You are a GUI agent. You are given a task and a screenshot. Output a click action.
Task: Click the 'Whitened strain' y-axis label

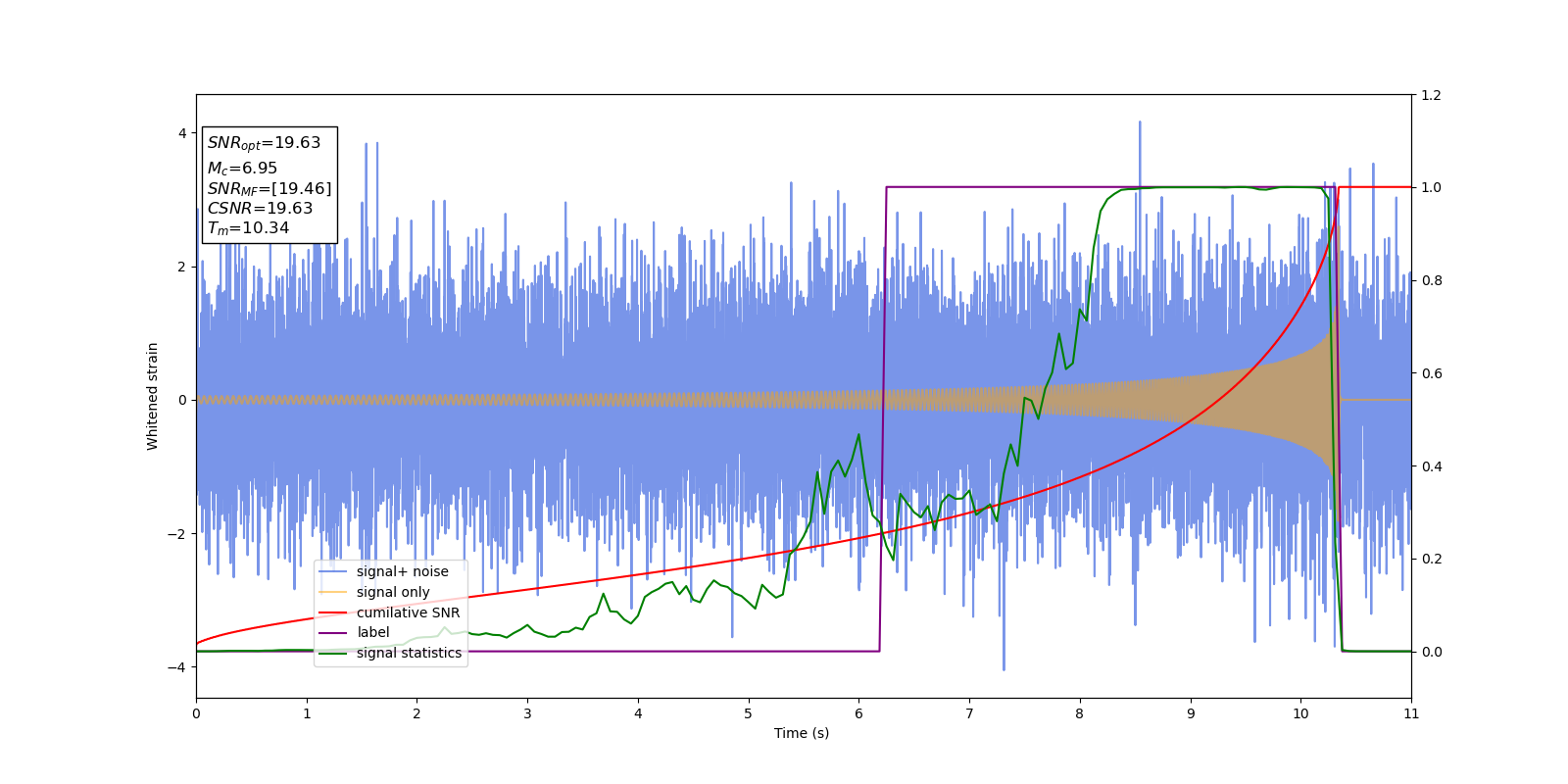153,396
